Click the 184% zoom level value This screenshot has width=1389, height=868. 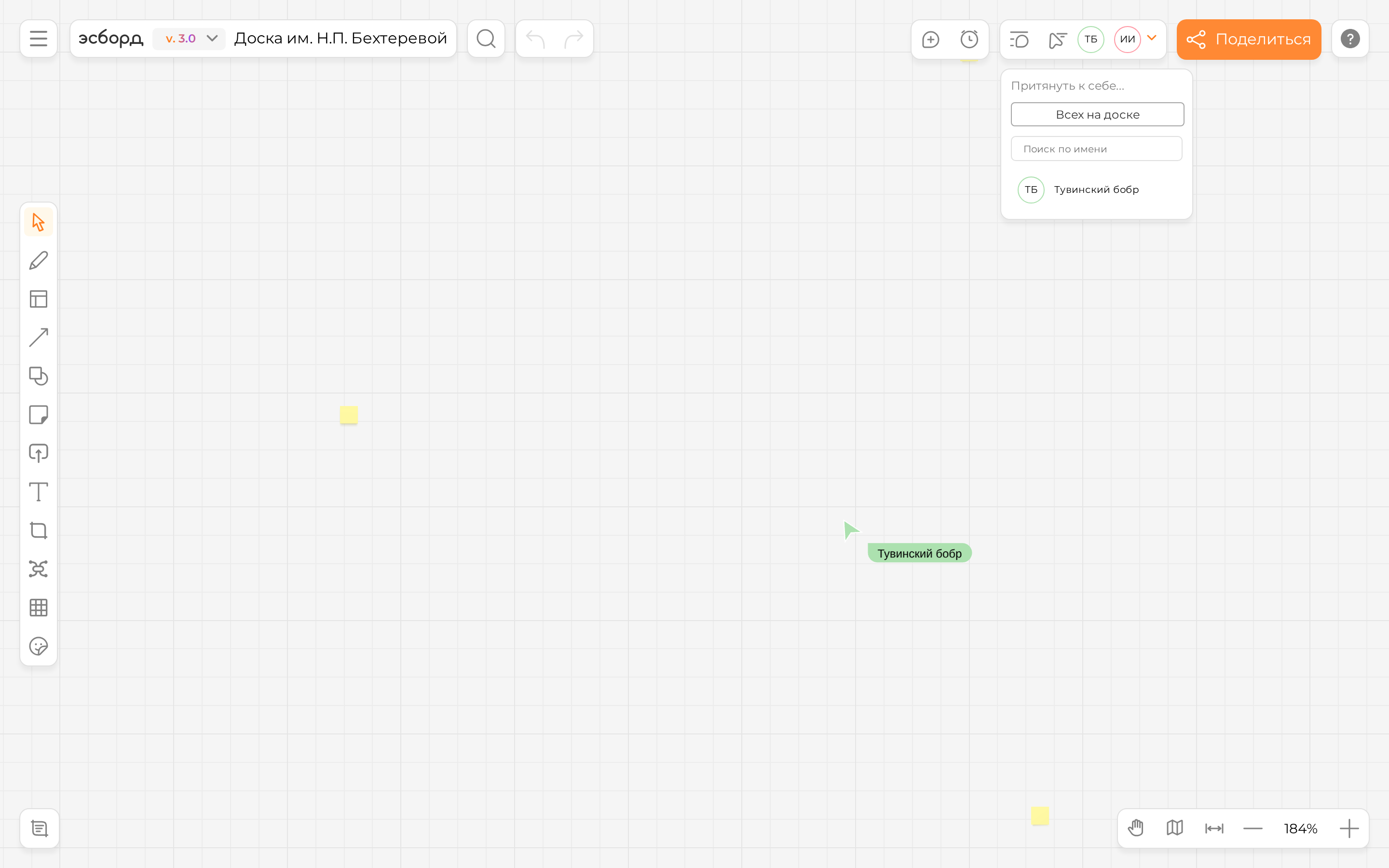[x=1301, y=828]
